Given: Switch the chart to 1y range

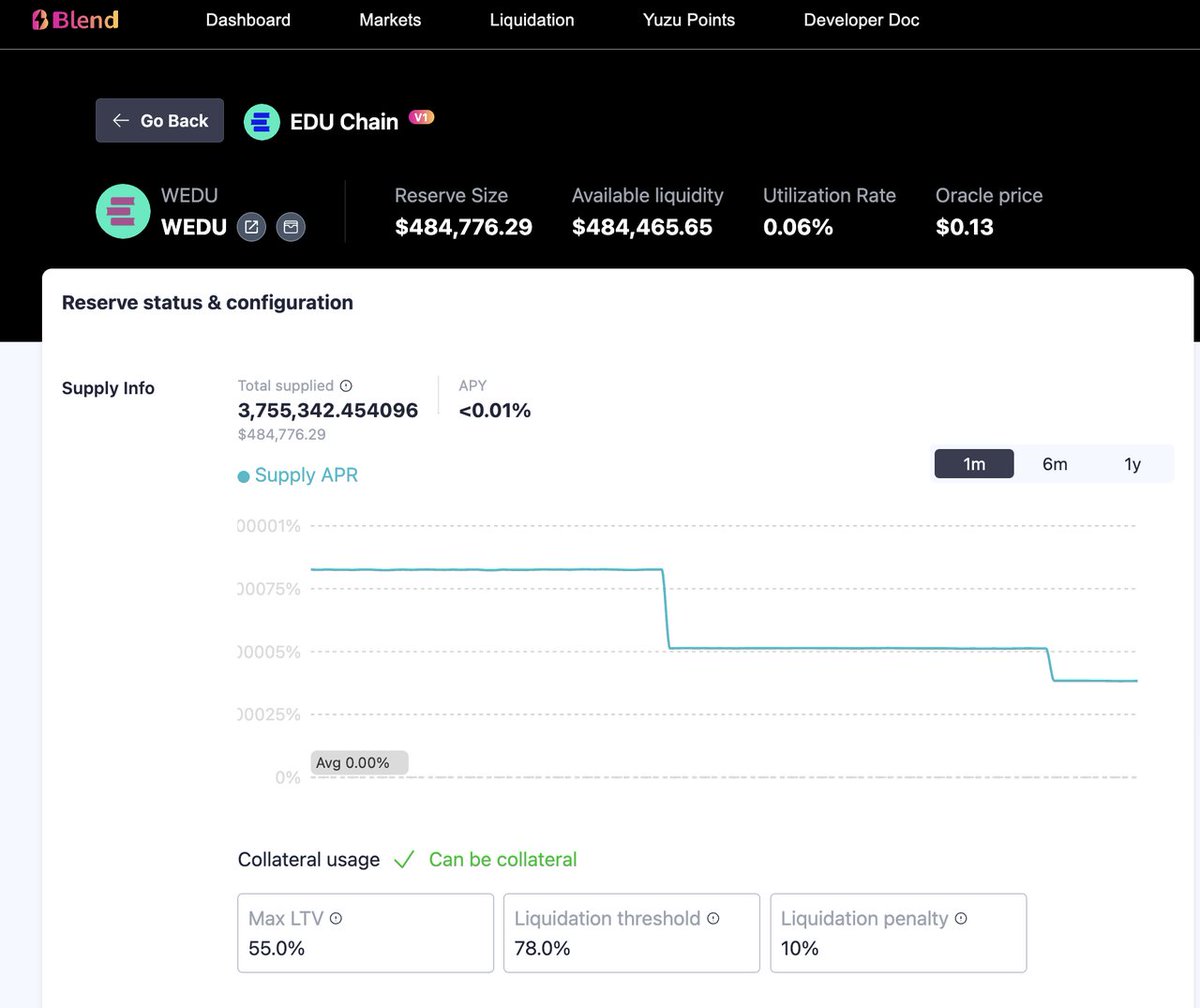Looking at the screenshot, I should point(1132,464).
